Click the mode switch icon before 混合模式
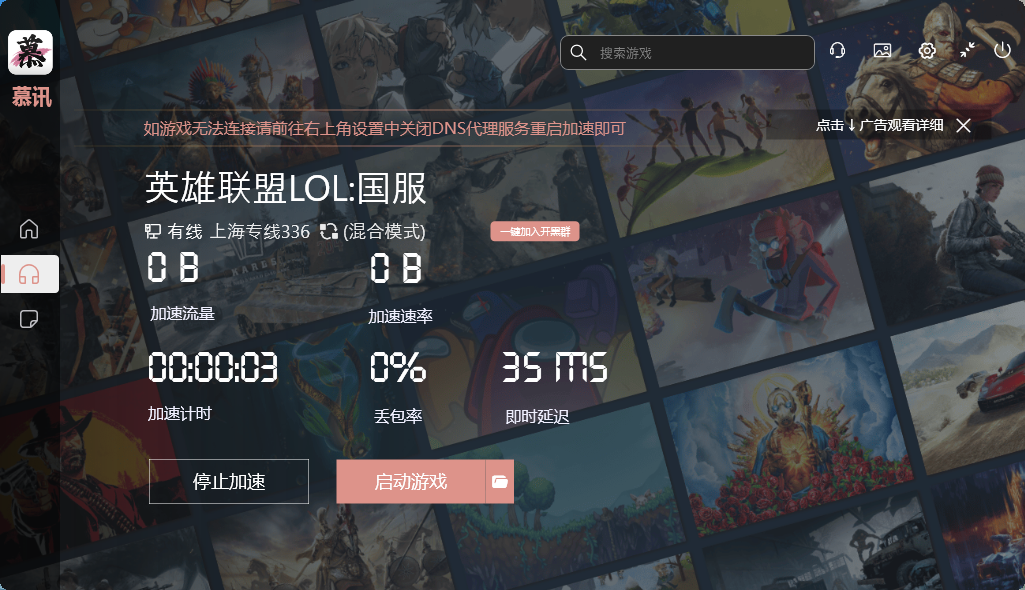This screenshot has height=590, width=1025. [x=329, y=231]
